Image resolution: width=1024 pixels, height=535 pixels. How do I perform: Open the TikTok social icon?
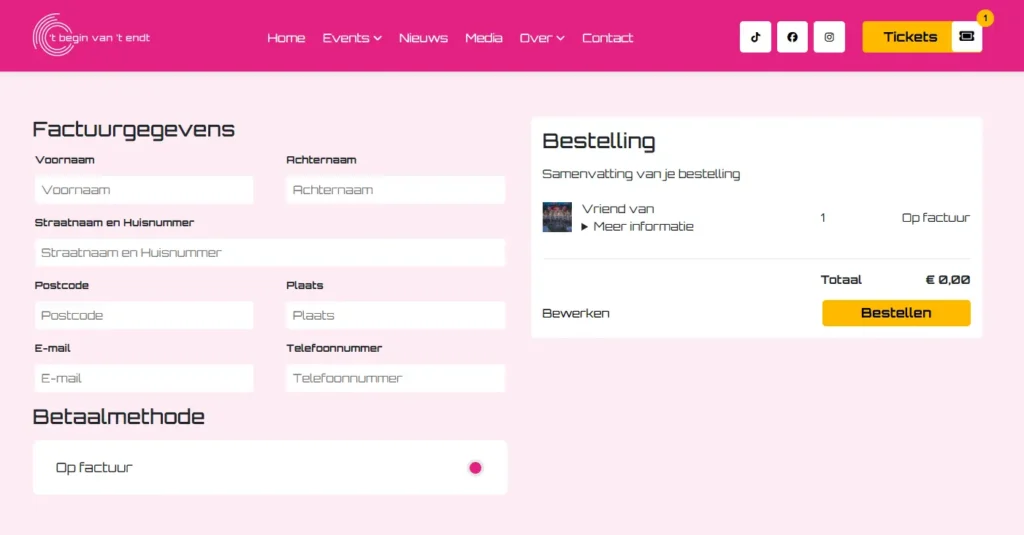(755, 37)
